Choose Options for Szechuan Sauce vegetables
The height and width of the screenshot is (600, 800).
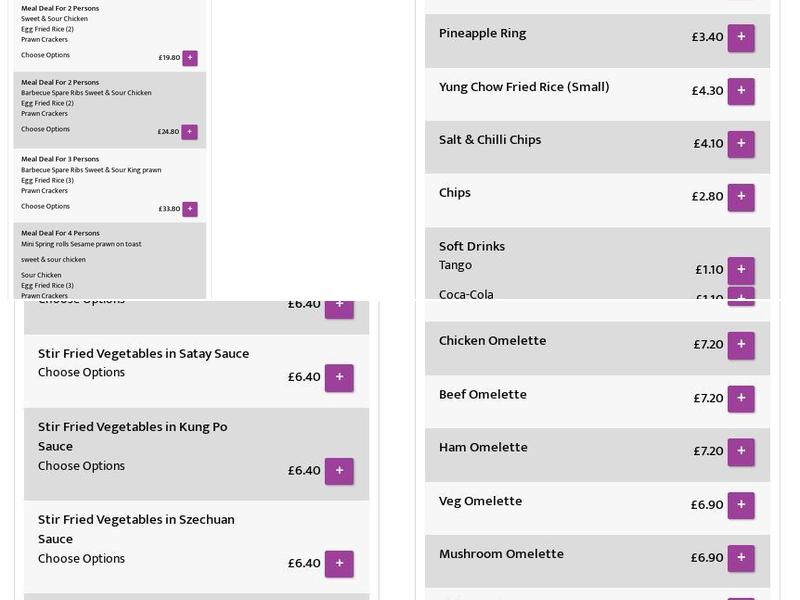point(81,559)
